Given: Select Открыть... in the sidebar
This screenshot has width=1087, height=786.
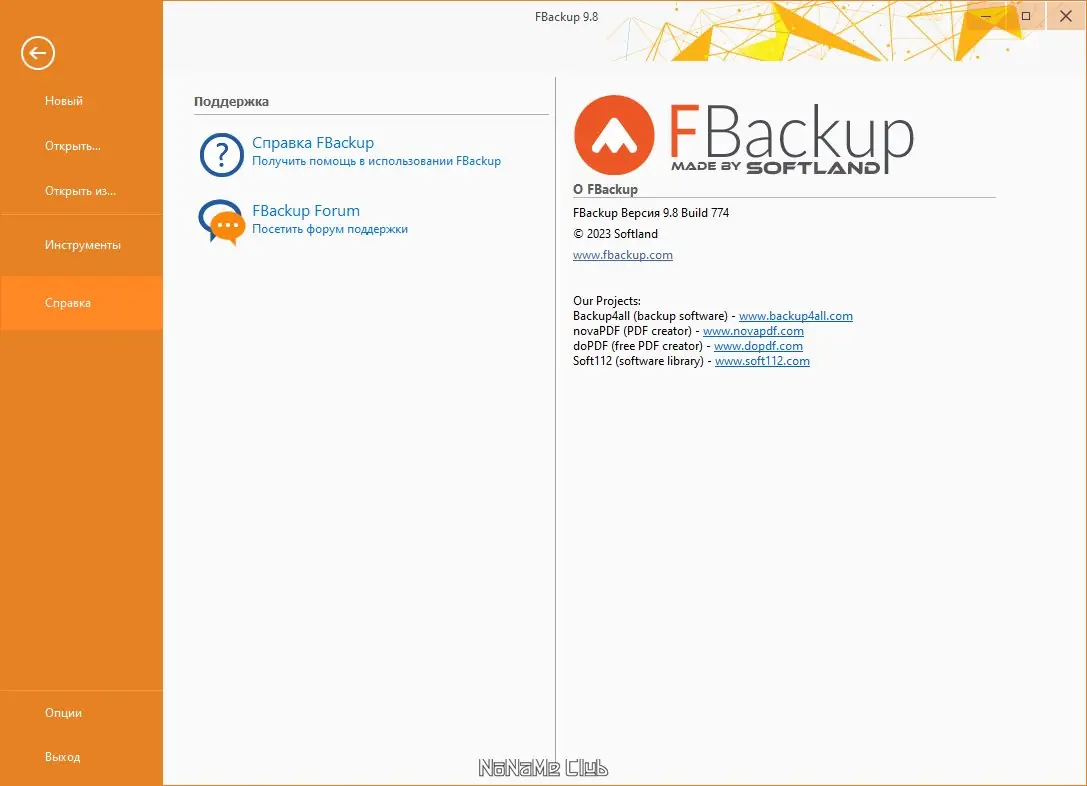Looking at the screenshot, I should point(73,146).
